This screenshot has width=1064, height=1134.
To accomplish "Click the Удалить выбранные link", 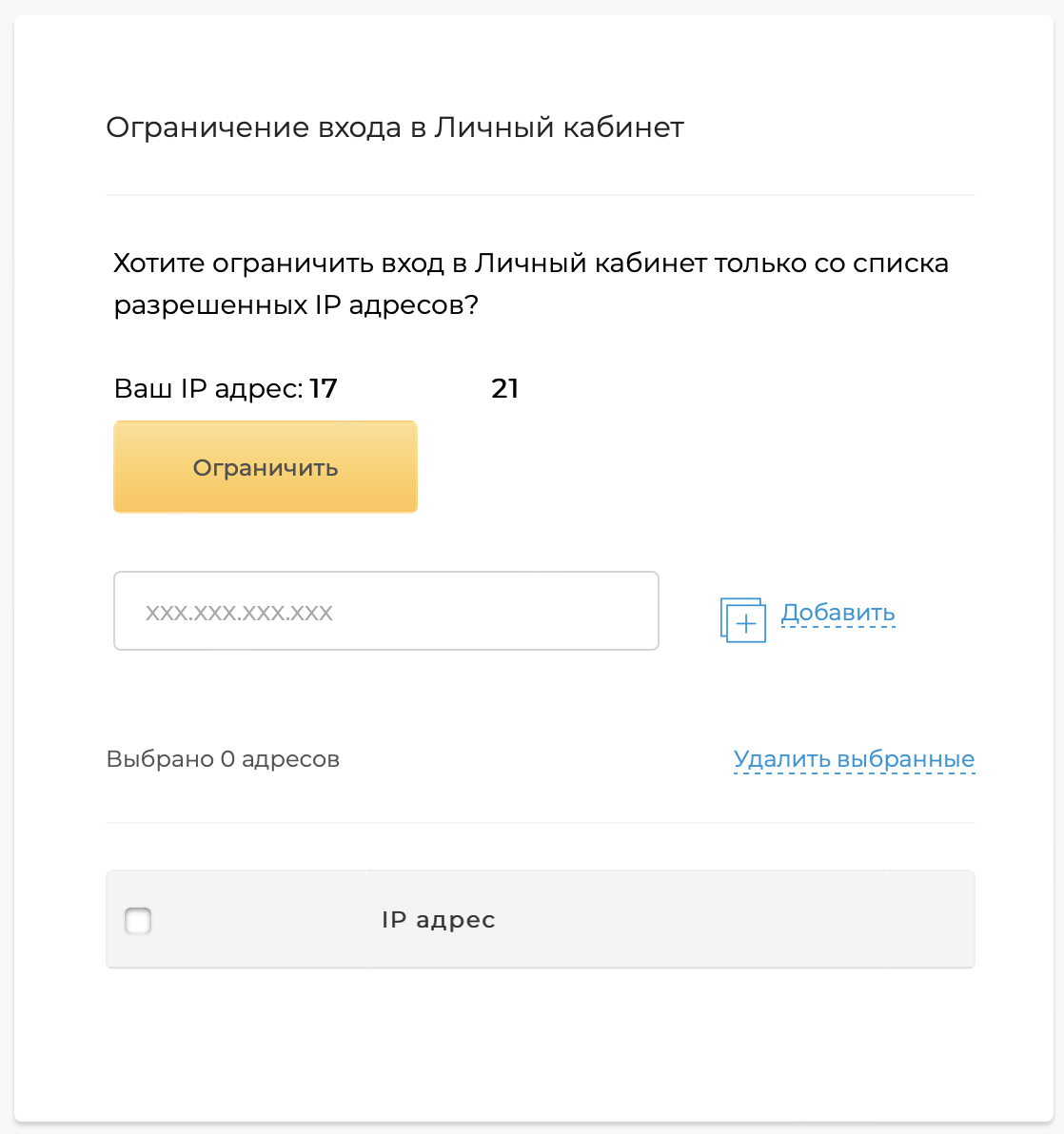I will 854,759.
